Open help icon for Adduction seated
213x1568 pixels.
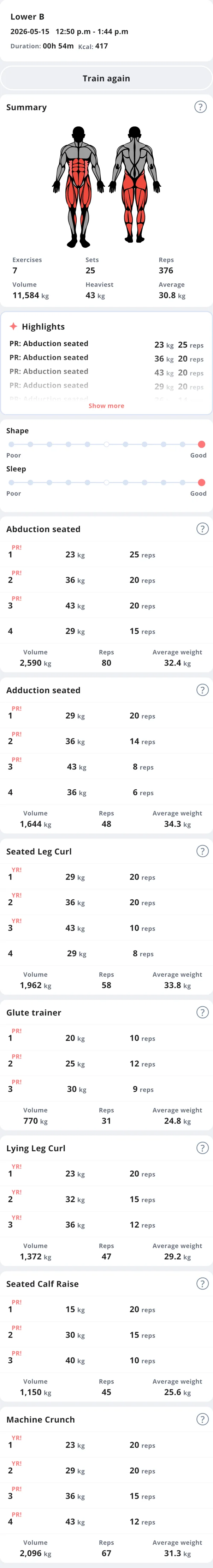203,690
